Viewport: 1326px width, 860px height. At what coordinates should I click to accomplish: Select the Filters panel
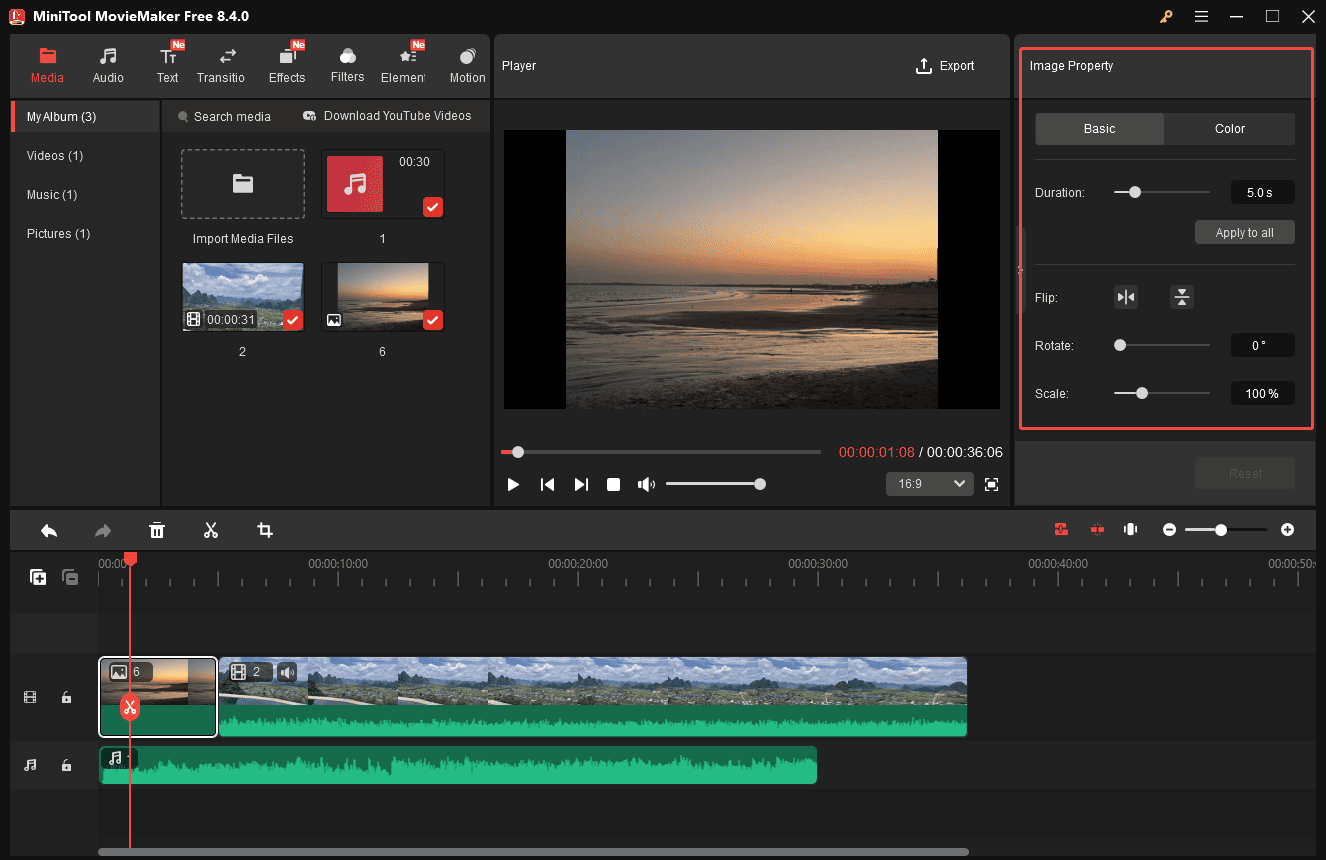(347, 64)
